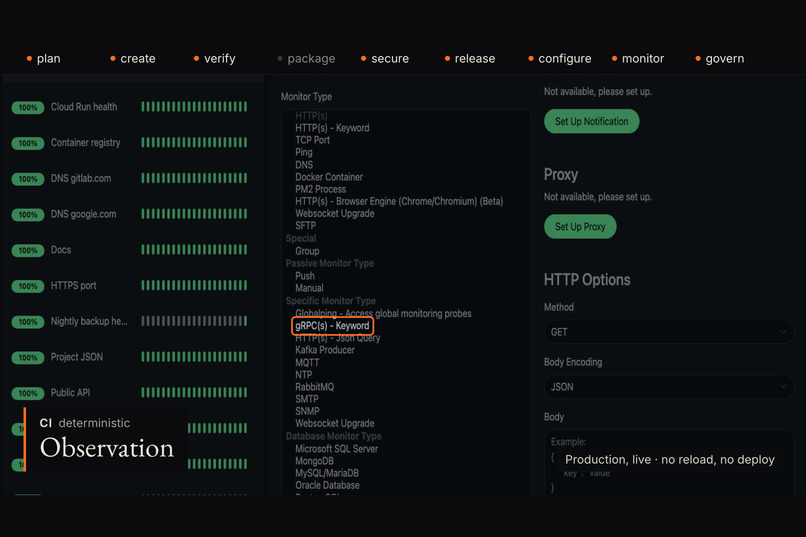This screenshot has width=806, height=537.
Task: Choose Docker Container monitor type
Action: [329, 177]
